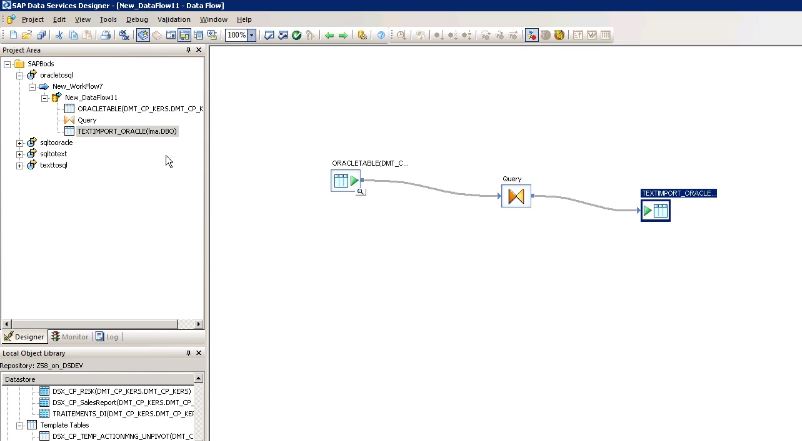Close the Project Area panel
Viewport: 802px width, 441px height.
(199, 50)
